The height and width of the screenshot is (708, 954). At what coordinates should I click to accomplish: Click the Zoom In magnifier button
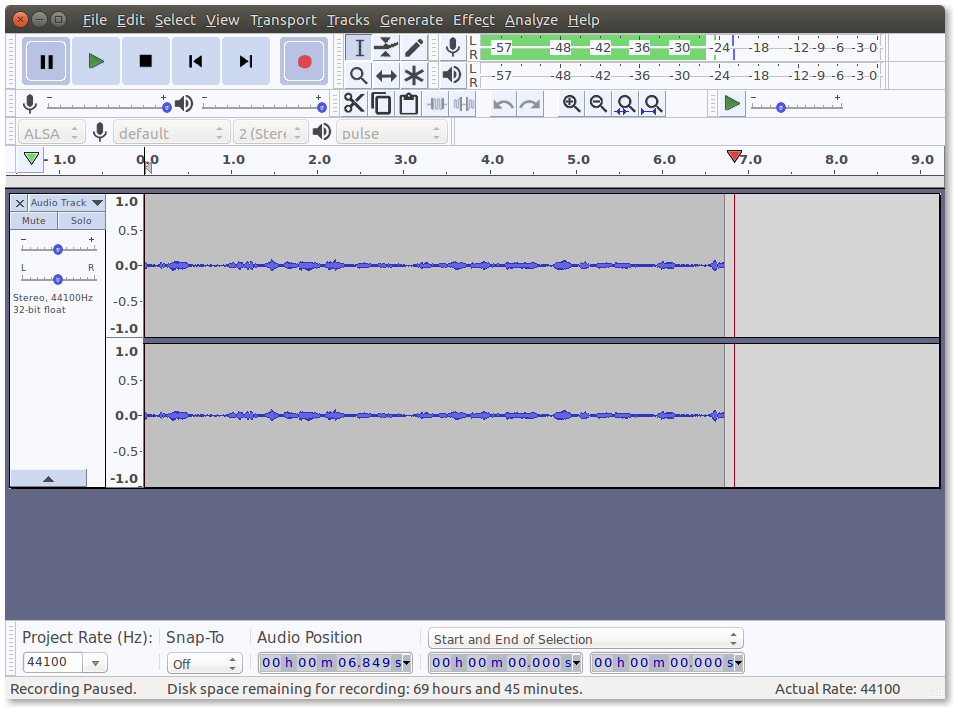tap(571, 103)
